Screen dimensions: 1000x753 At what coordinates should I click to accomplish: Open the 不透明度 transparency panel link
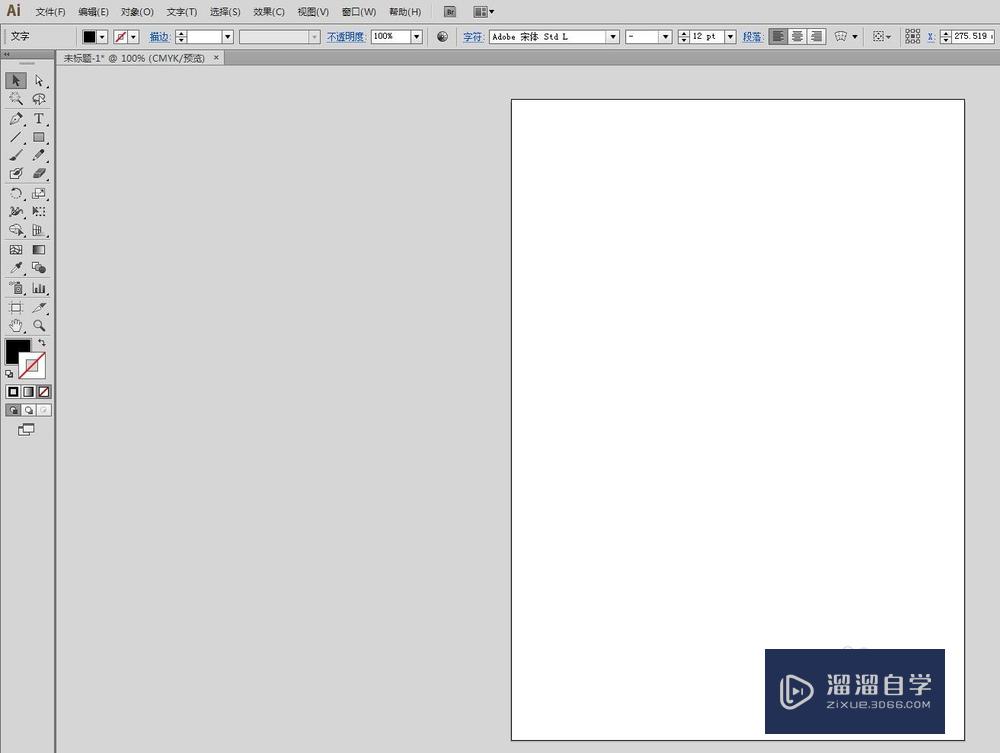coord(346,37)
